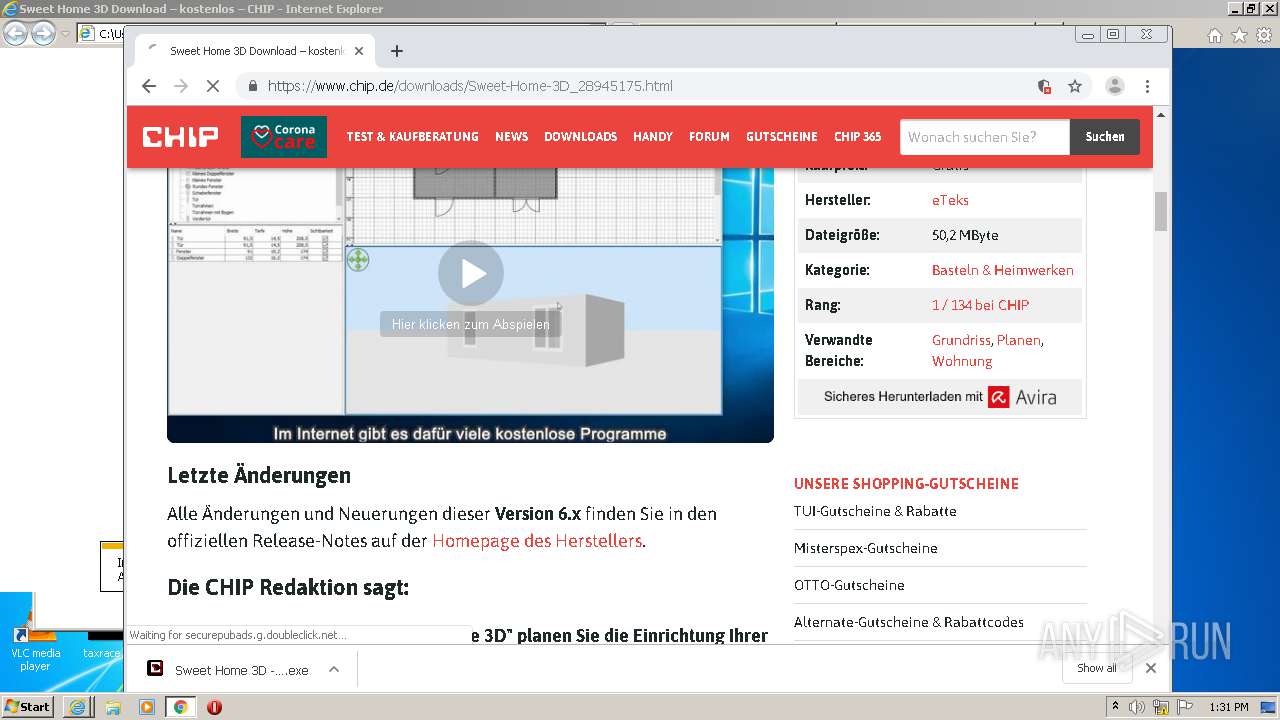Expand the Sweet Home 3D exe download options

coord(334,669)
